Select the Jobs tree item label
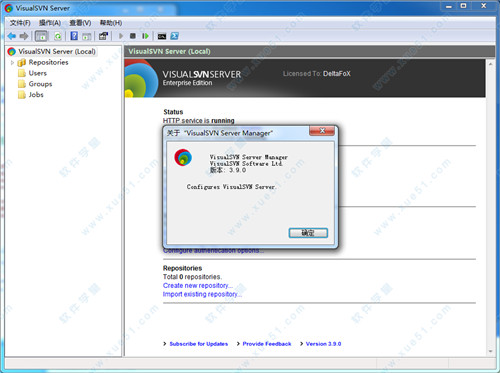The width and height of the screenshot is (500, 373). pyautogui.click(x=36, y=95)
